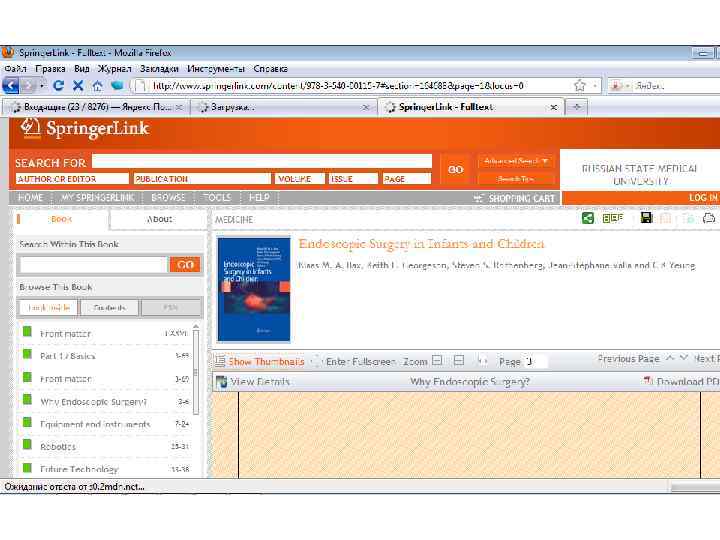Click the forward navigation arrow
This screenshot has height=540, width=720.
28,85
